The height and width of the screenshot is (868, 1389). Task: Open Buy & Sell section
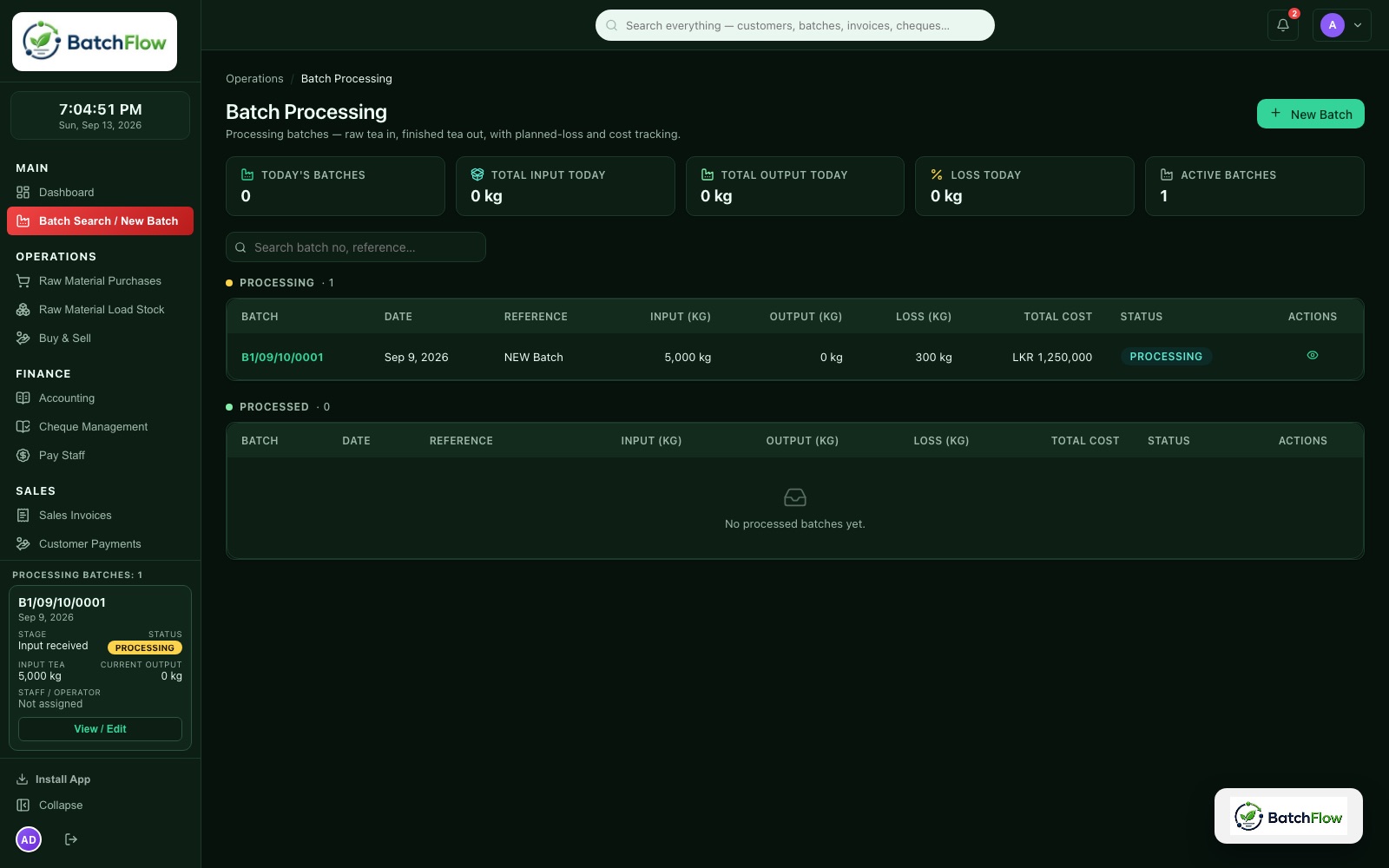pyautogui.click(x=100, y=339)
